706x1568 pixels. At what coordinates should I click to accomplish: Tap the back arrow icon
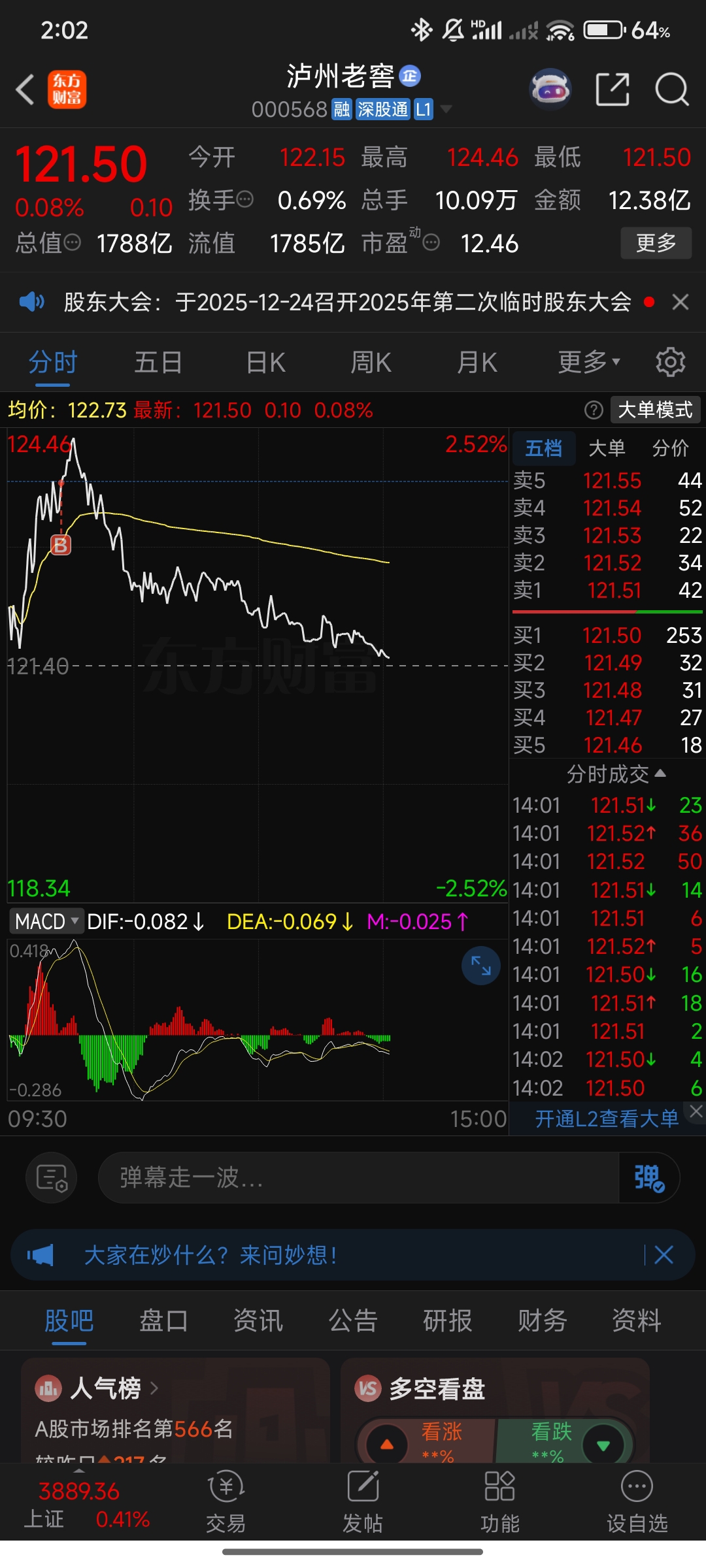point(25,90)
